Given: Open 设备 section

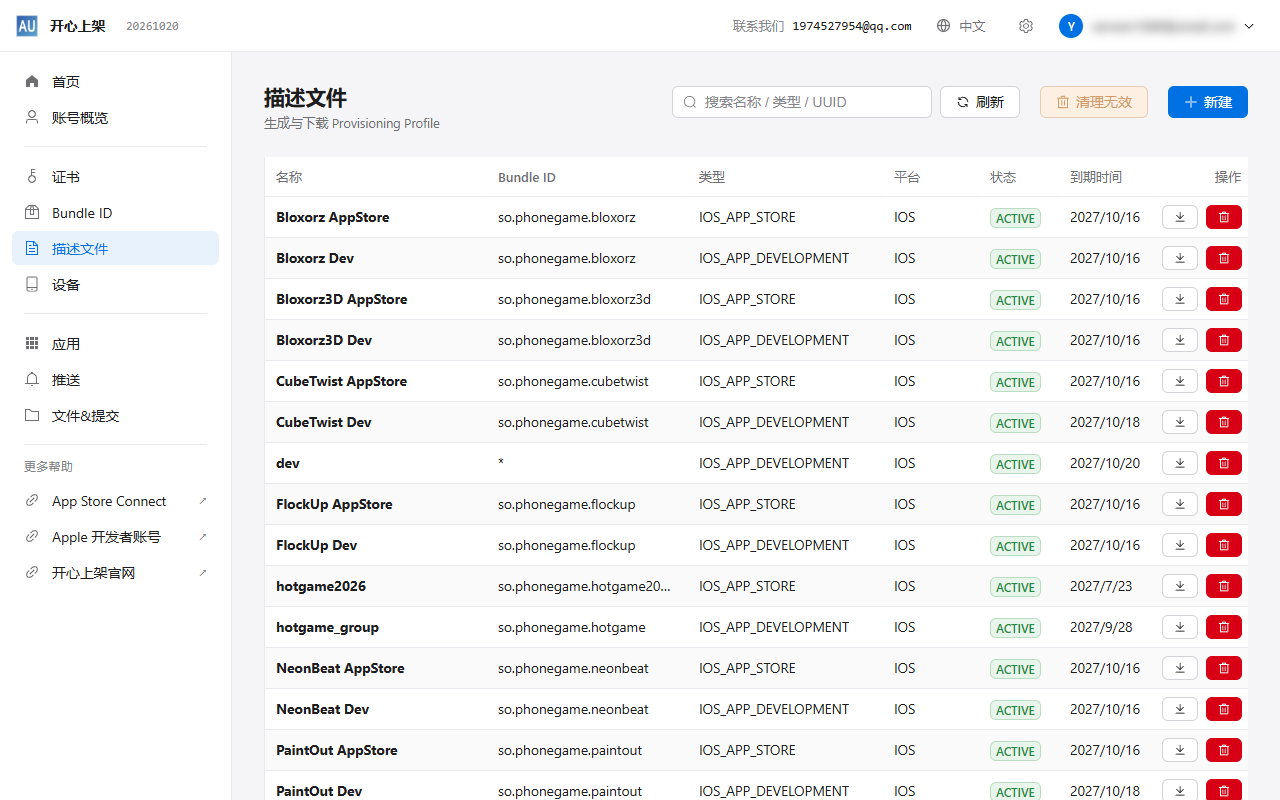Looking at the screenshot, I should (115, 285).
